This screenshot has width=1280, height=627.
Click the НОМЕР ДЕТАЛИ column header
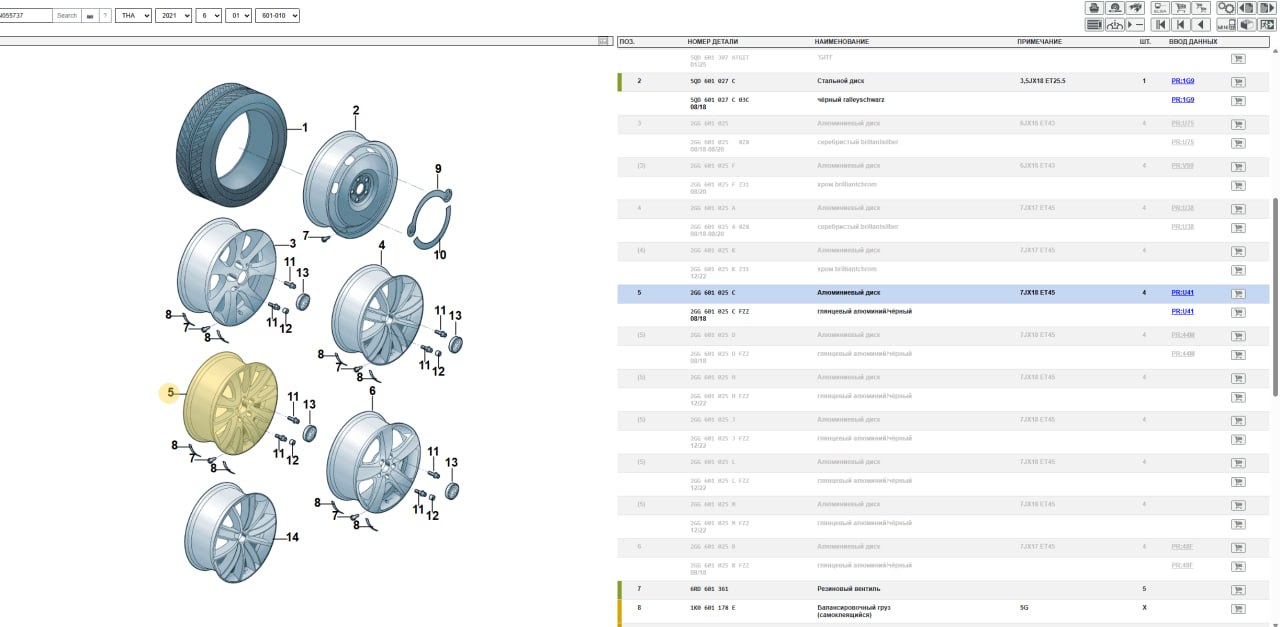pyautogui.click(x=713, y=42)
